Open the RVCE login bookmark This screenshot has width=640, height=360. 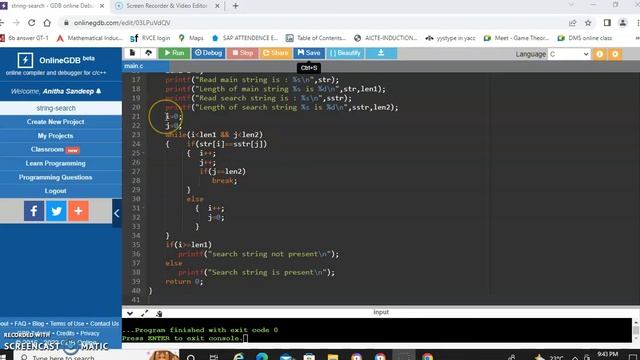(150, 38)
